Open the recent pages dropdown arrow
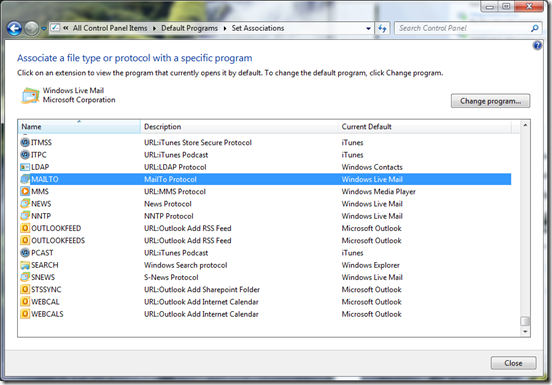 pyautogui.click(x=44, y=29)
